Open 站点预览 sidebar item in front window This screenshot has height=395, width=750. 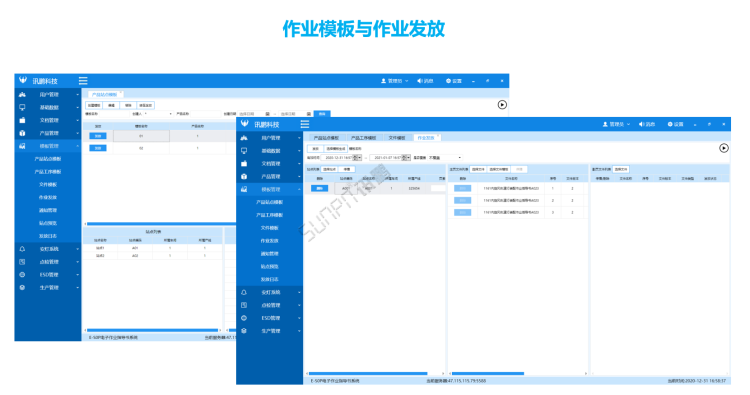(x=269, y=267)
